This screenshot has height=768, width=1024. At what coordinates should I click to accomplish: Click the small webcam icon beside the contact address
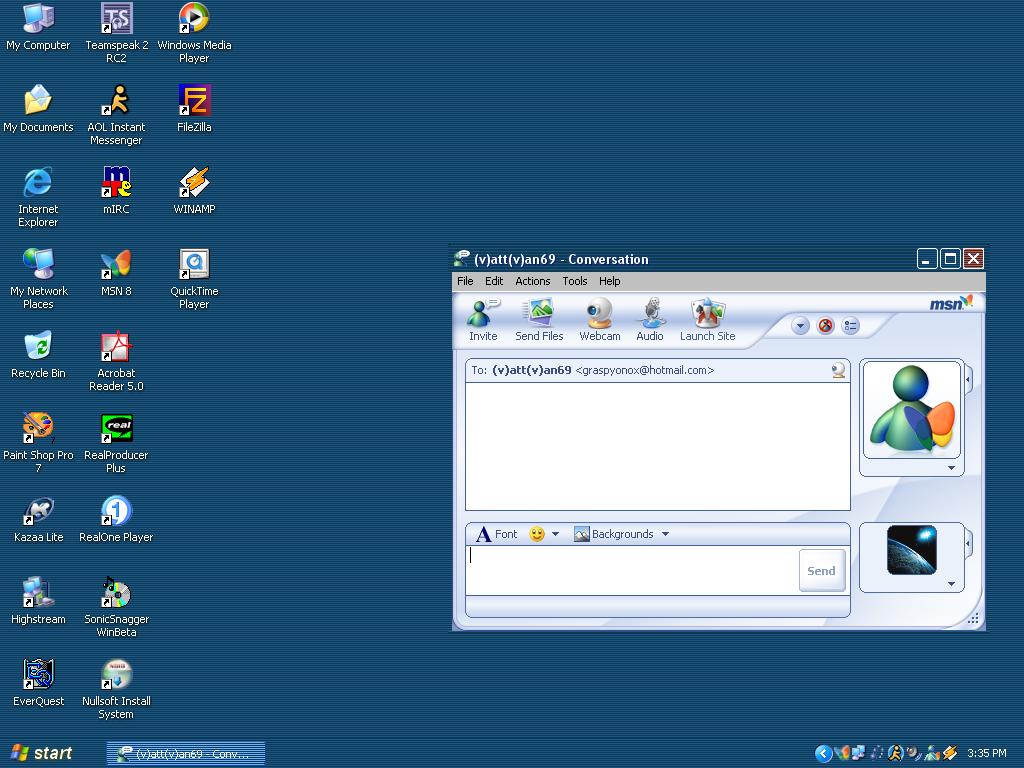pyautogui.click(x=838, y=371)
